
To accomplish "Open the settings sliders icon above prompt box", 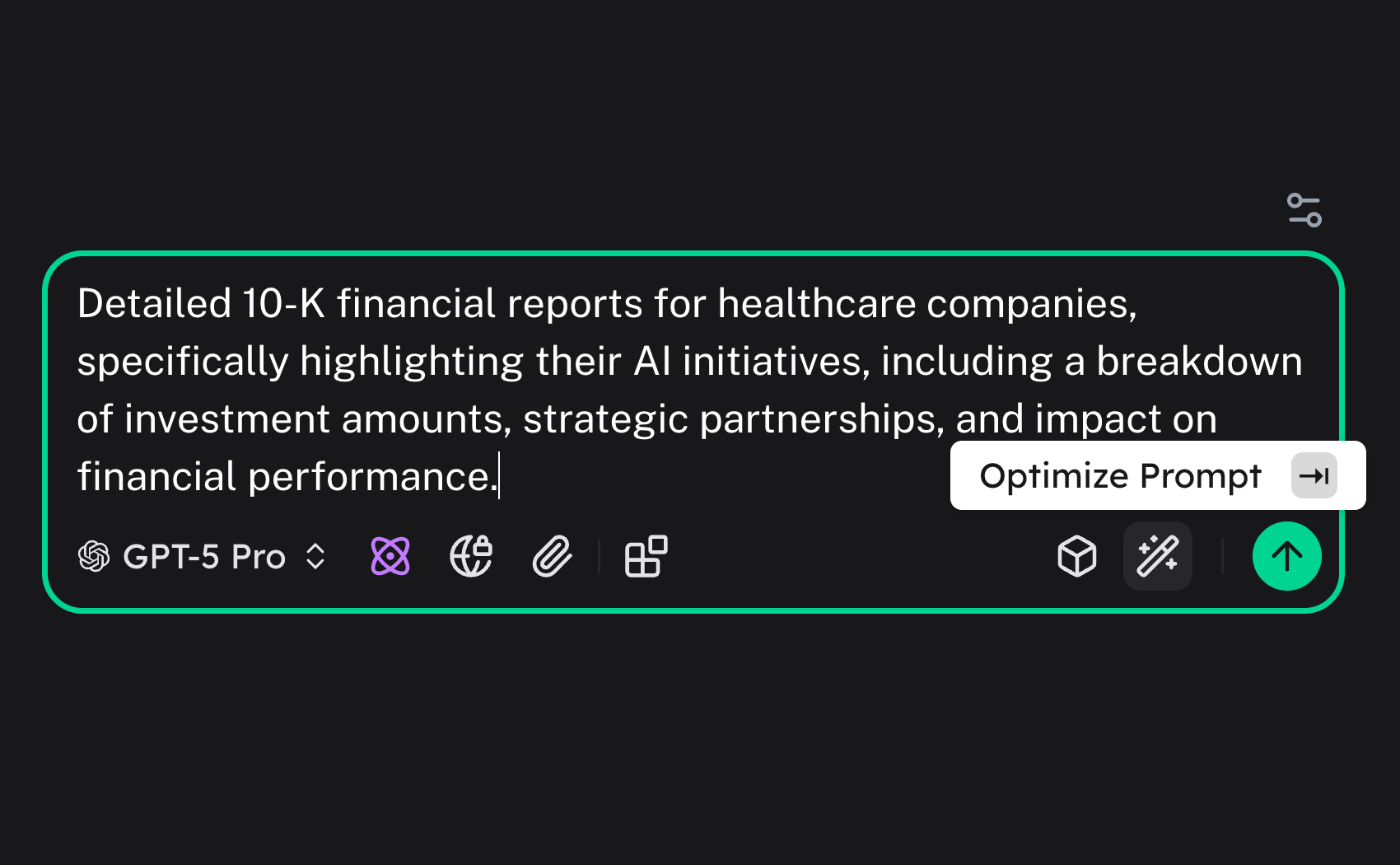I will point(1304,210).
